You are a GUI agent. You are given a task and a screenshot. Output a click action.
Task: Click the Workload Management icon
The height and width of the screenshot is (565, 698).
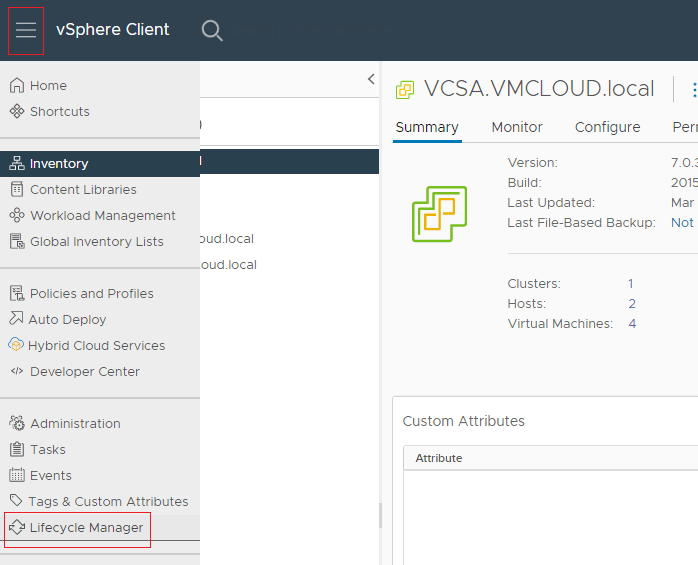[x=17, y=215]
